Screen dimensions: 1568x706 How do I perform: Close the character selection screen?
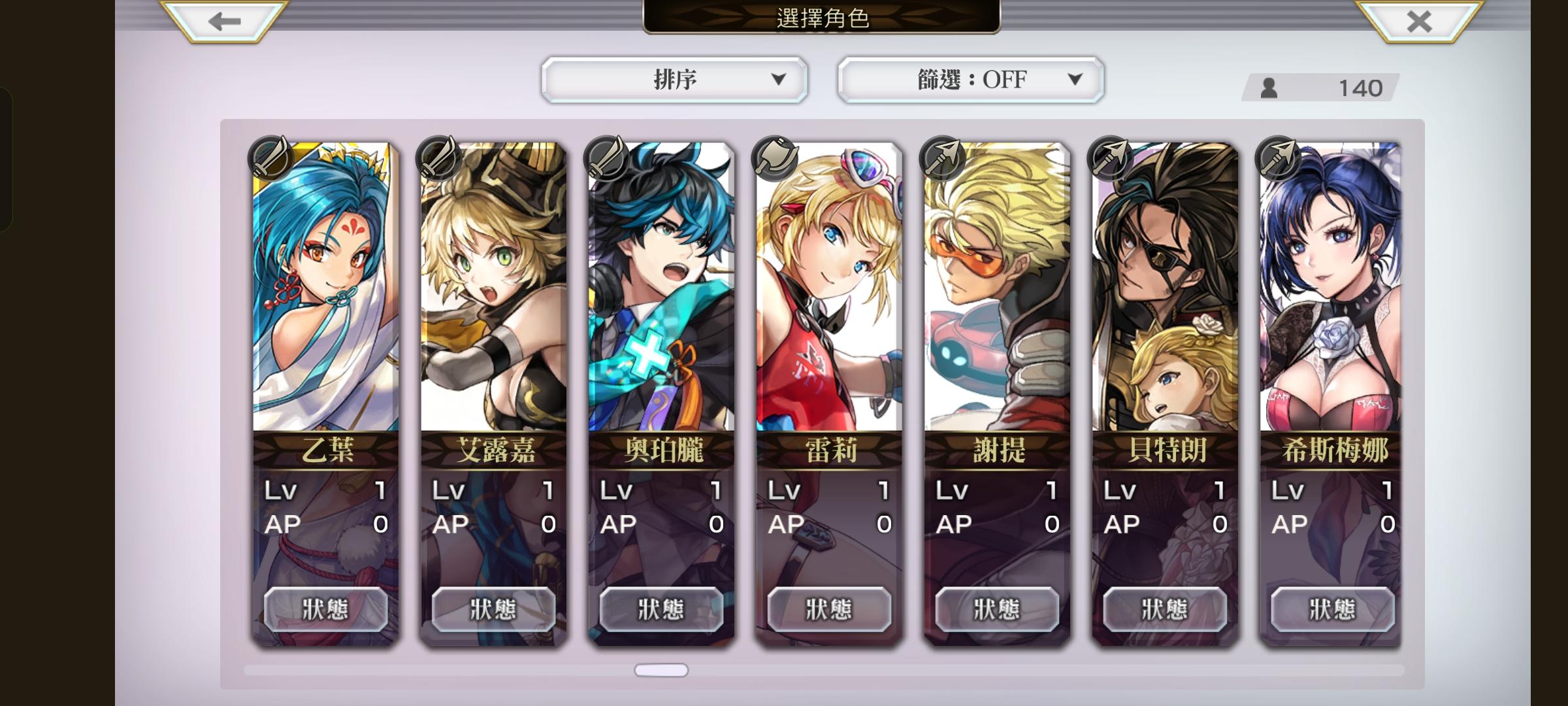point(1419,22)
